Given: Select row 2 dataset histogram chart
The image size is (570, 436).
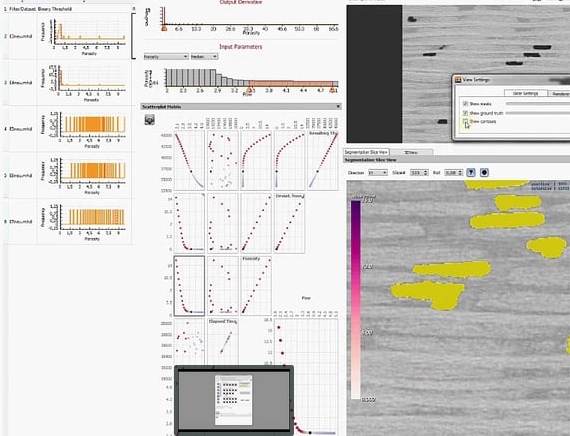Looking at the screenshot, I should click(x=84, y=36).
